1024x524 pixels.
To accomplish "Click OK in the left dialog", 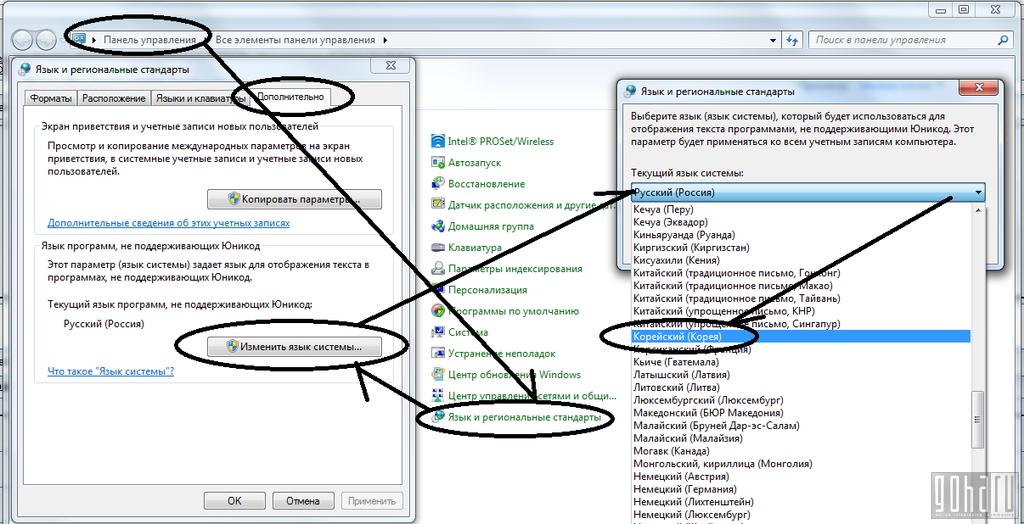I will pos(234,501).
